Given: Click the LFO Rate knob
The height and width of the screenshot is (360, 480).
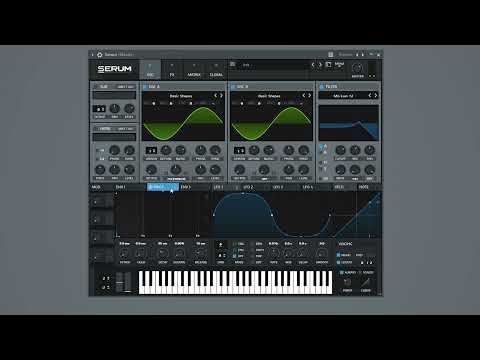Looking at the screenshot, I should click(274, 253).
